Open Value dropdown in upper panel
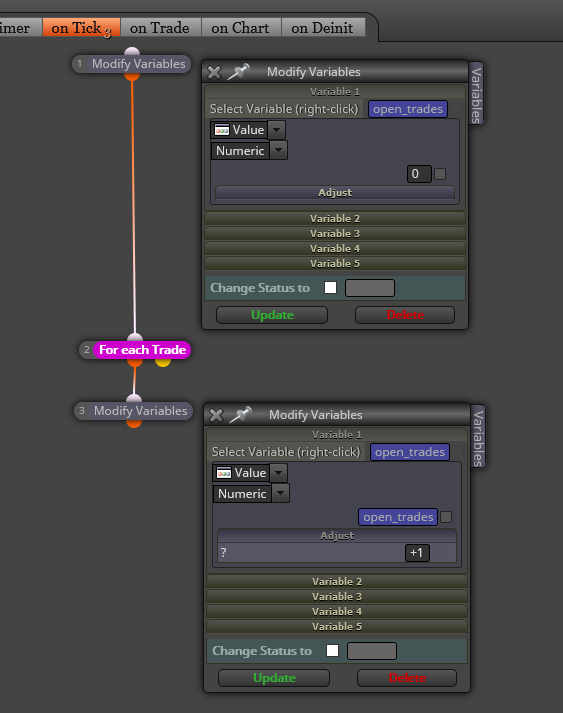This screenshot has width=563, height=713. tap(276, 130)
